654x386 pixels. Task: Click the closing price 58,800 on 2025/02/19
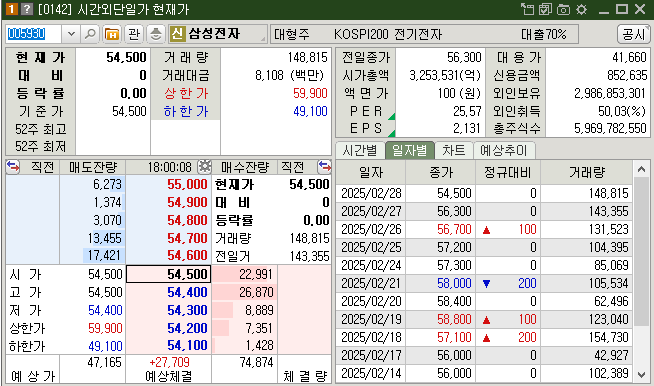[x=454, y=319]
